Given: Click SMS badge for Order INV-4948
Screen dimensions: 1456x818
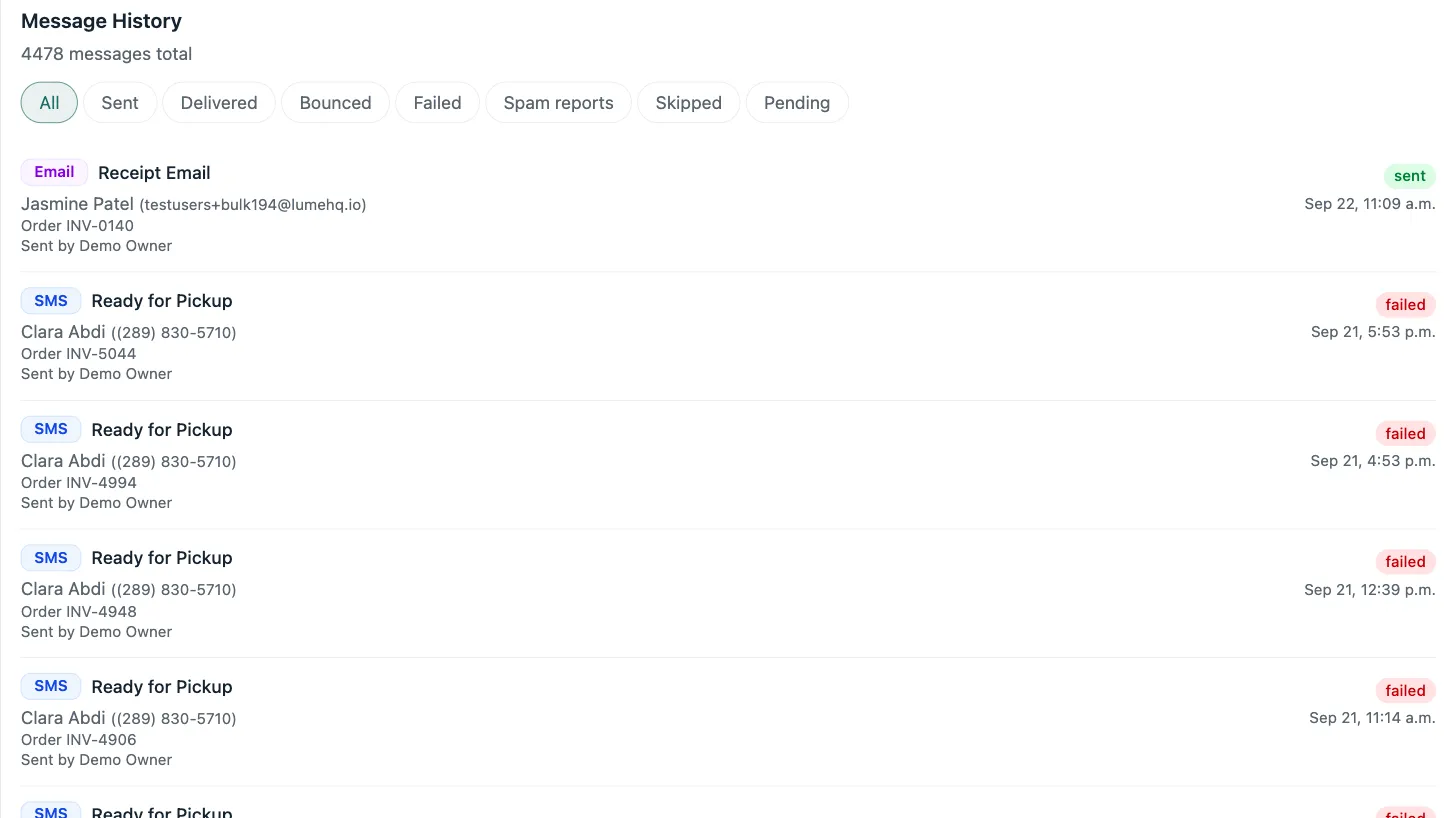Looking at the screenshot, I should tap(51, 558).
